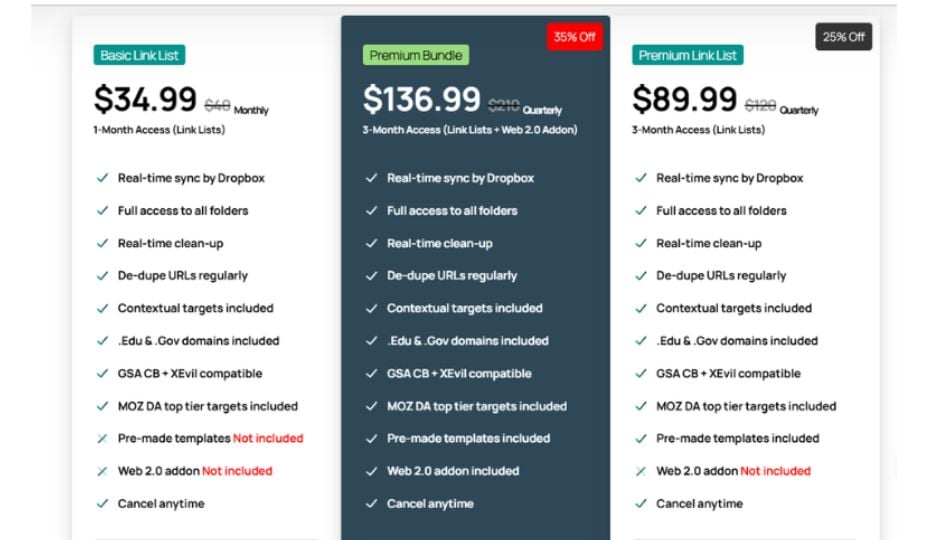Click the red Not included text beside Basic Pre-made templates
Screen dimensions: 940x540
[x=268, y=439]
